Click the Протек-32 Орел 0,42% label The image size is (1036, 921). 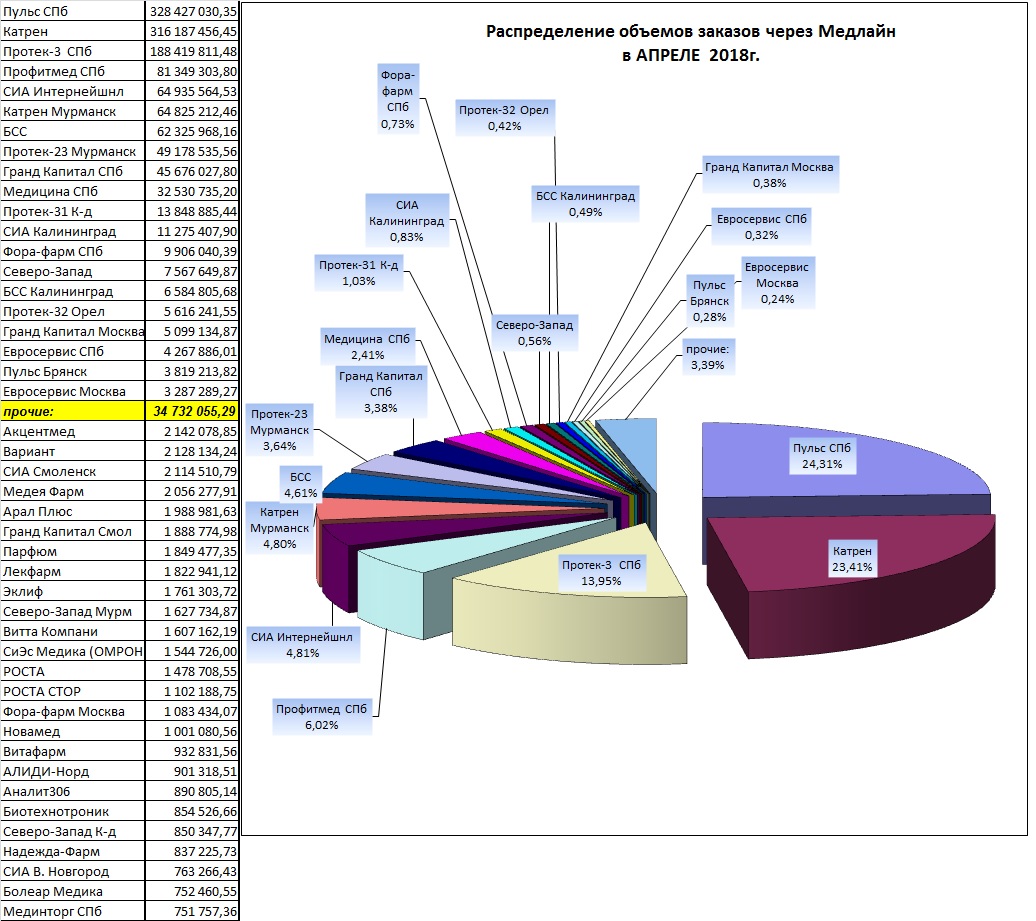point(504,118)
